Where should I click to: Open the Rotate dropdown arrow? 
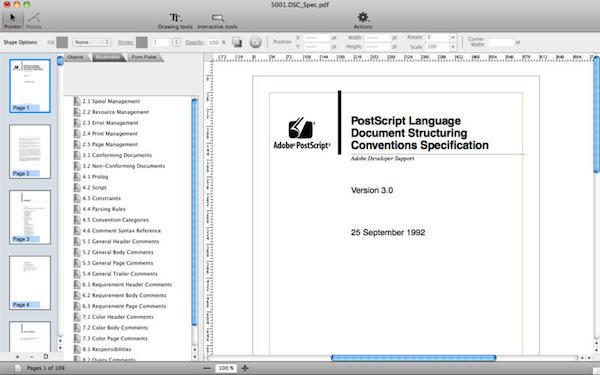453,38
